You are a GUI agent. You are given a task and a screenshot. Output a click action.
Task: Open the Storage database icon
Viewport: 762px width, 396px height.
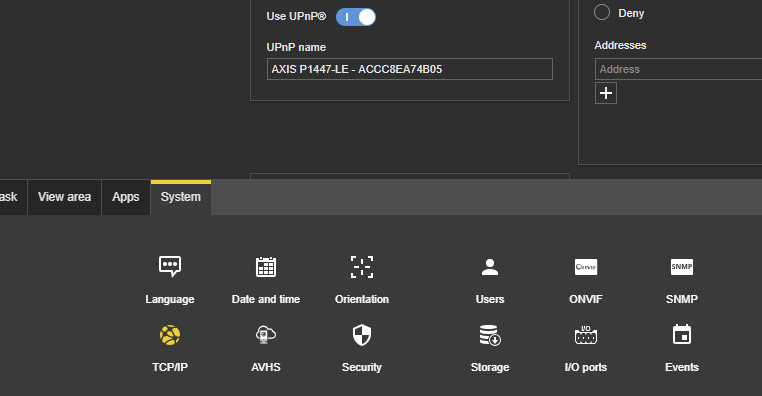pyautogui.click(x=490, y=335)
